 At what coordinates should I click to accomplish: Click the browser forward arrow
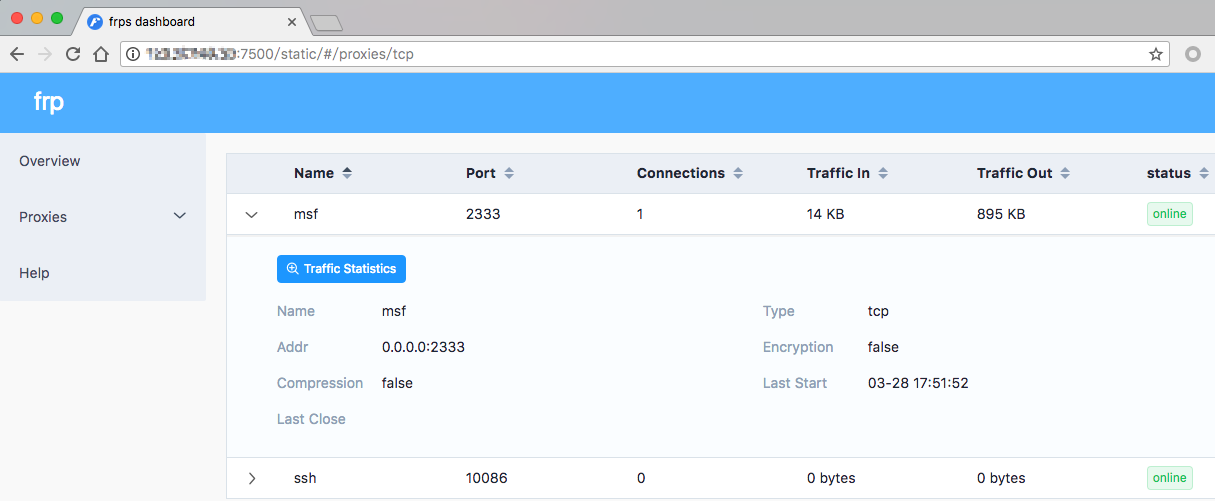click(x=44, y=54)
